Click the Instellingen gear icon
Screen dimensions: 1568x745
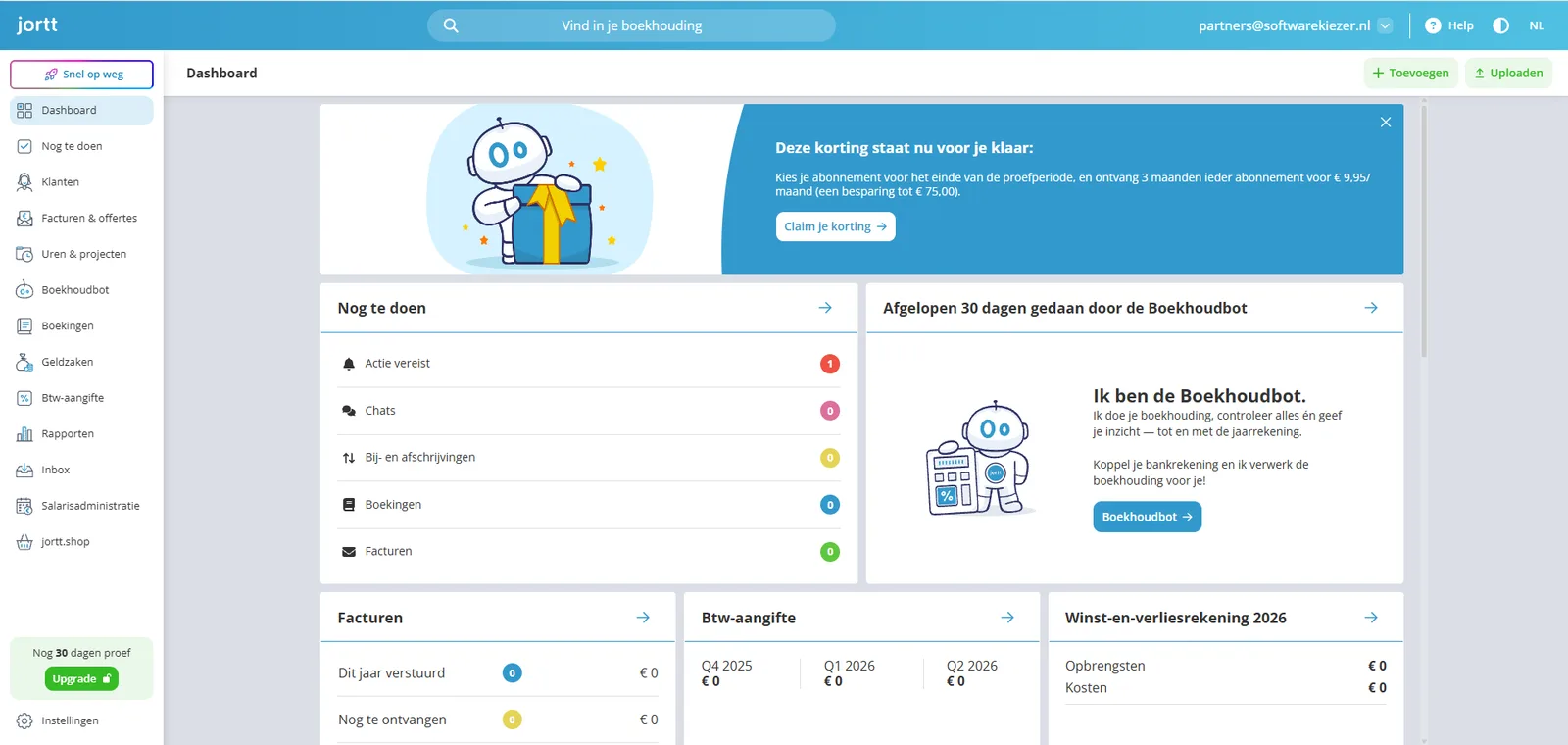[x=24, y=720]
